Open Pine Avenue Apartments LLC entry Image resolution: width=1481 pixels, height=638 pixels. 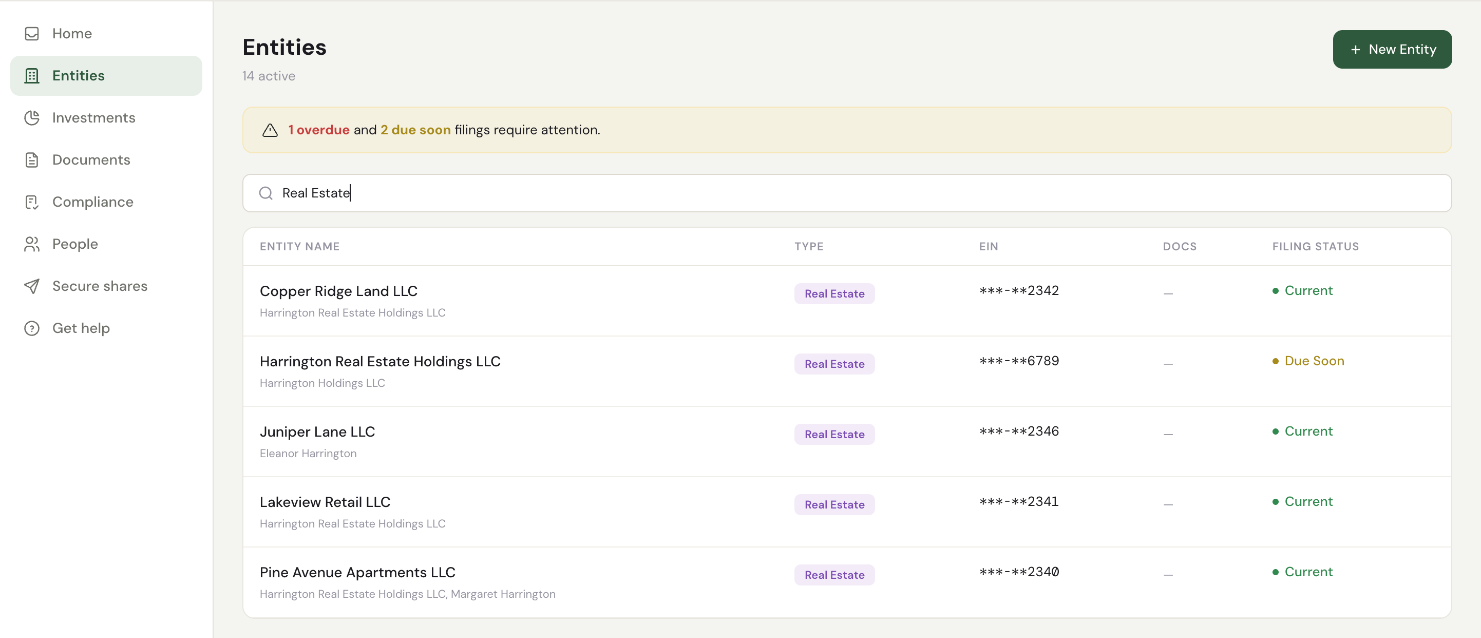point(847,582)
